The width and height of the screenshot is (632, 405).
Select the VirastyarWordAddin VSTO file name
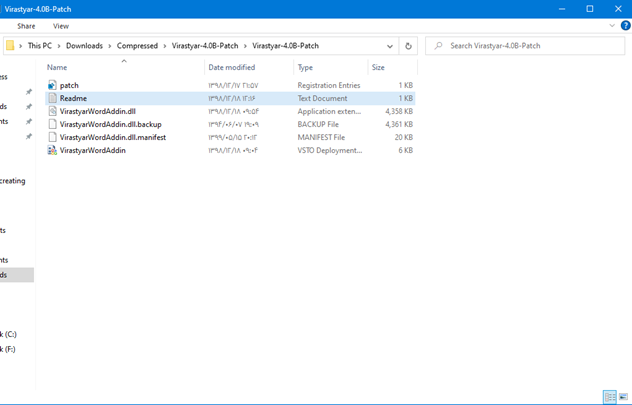tap(93, 150)
